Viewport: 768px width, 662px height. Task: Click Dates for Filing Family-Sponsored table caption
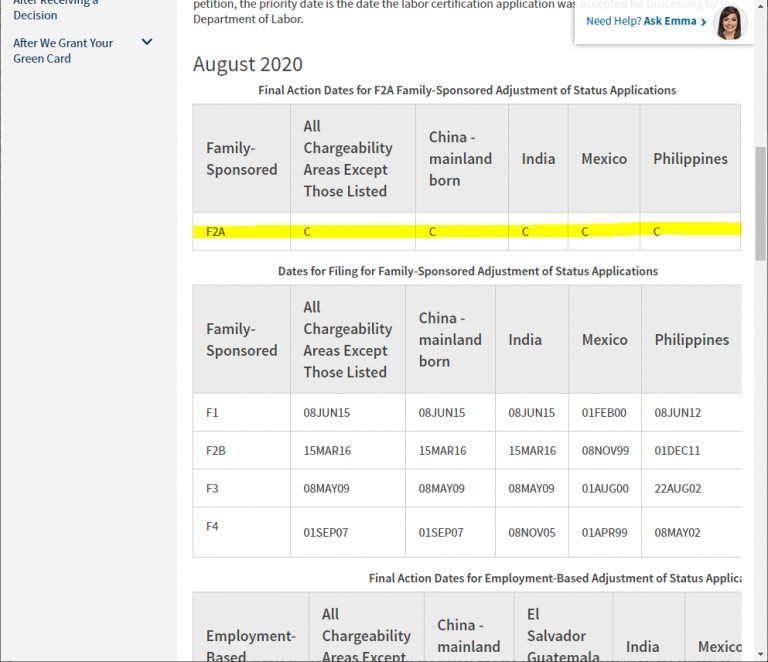(468, 271)
